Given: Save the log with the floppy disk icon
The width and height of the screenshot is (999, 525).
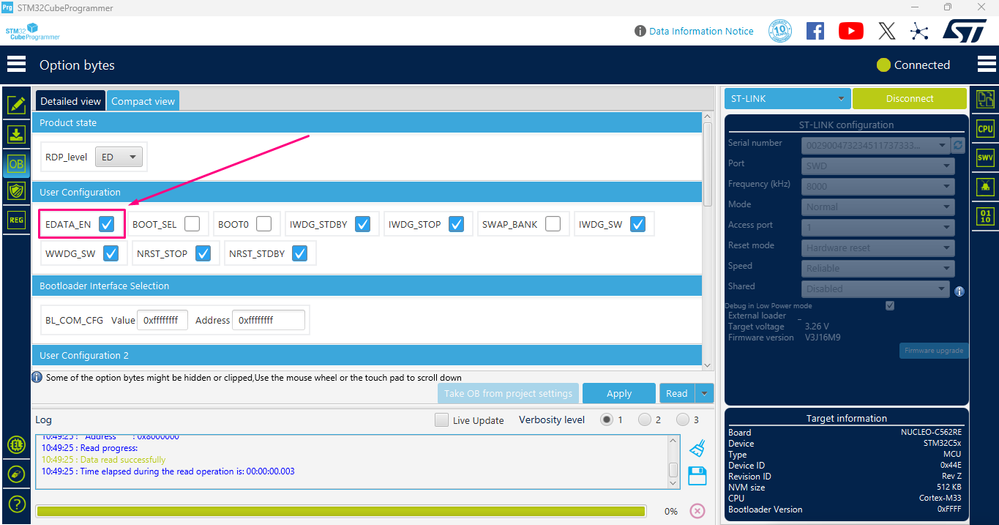Looking at the screenshot, I should (x=697, y=476).
